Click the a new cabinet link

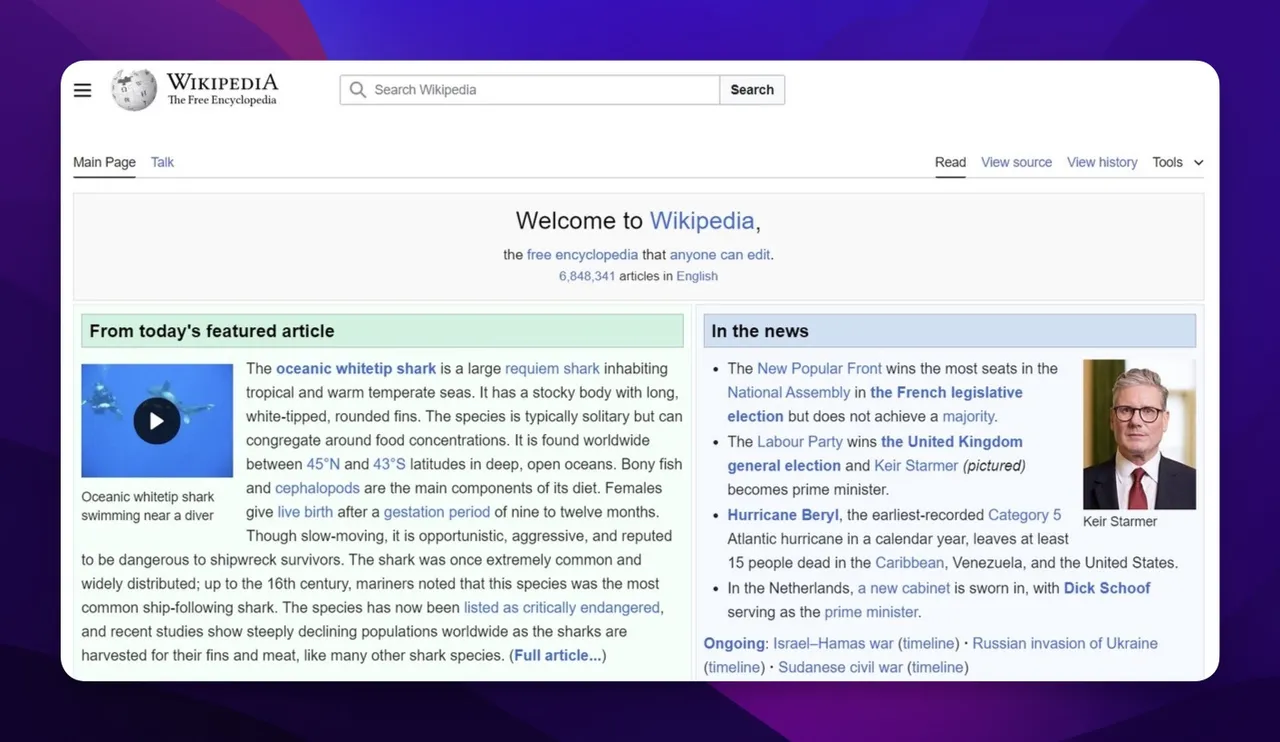pyautogui.click(x=904, y=588)
